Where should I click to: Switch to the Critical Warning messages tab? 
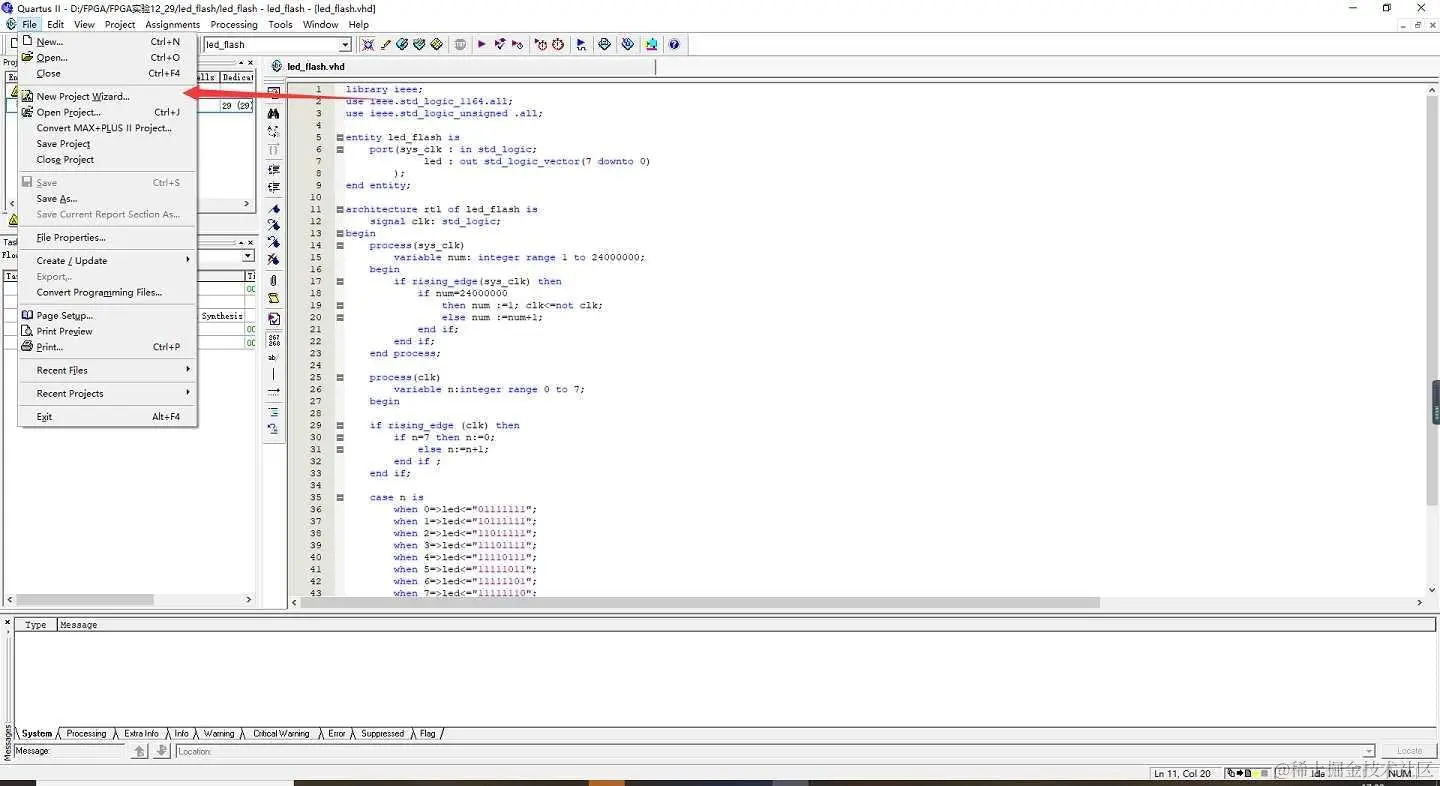click(281, 734)
